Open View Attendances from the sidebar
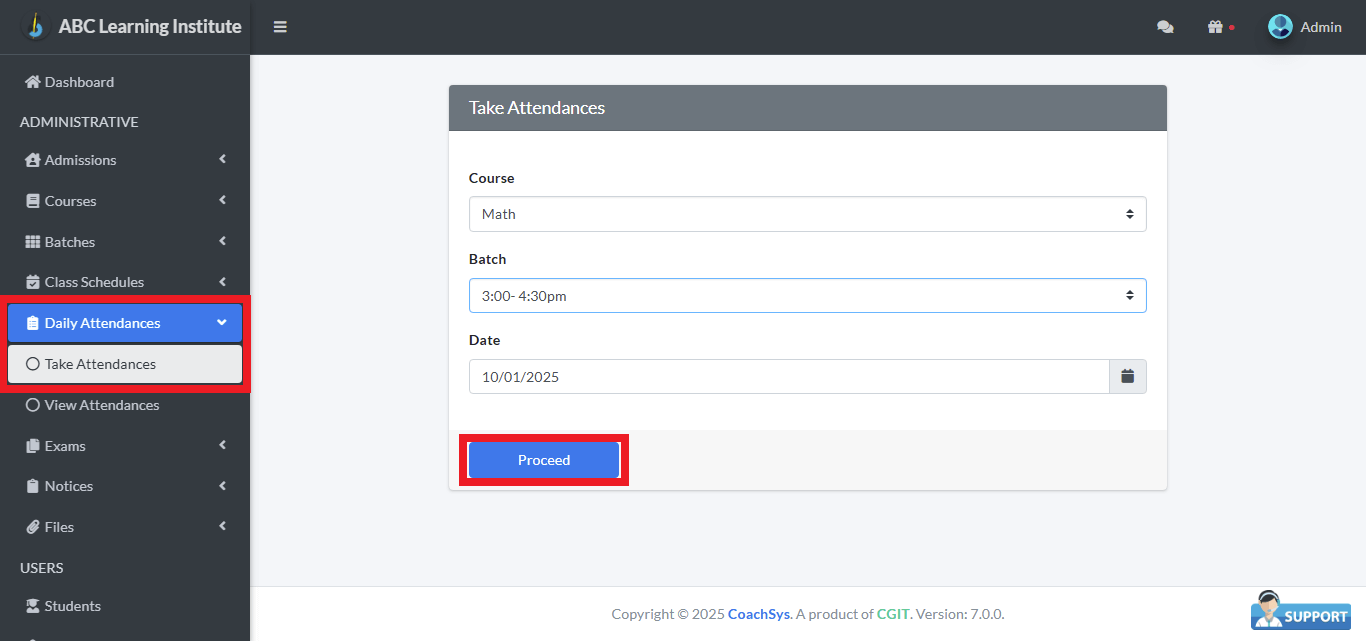Screen dimensions: 1366x641 tap(103, 405)
